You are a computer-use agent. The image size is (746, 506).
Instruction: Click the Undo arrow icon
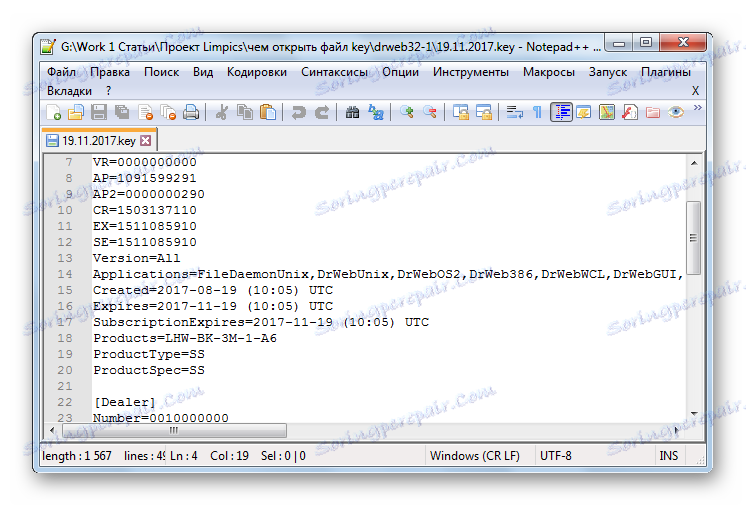[298, 113]
